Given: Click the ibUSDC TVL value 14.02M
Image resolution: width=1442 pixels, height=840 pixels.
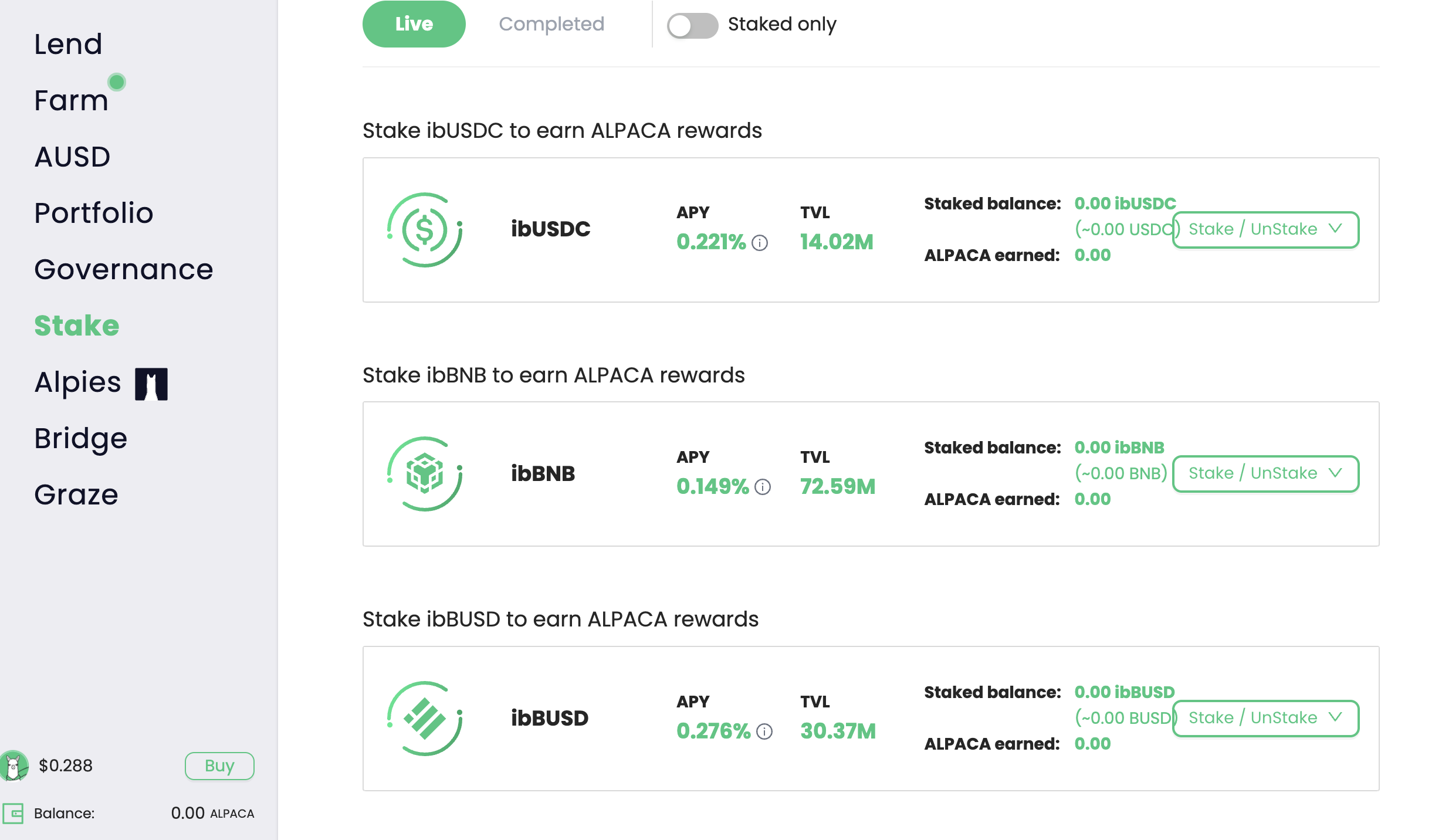Looking at the screenshot, I should point(837,242).
